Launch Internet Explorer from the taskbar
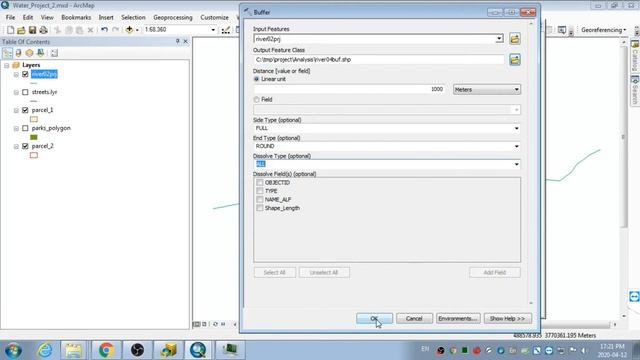Image resolution: width=640 pixels, height=360 pixels. click(44, 350)
